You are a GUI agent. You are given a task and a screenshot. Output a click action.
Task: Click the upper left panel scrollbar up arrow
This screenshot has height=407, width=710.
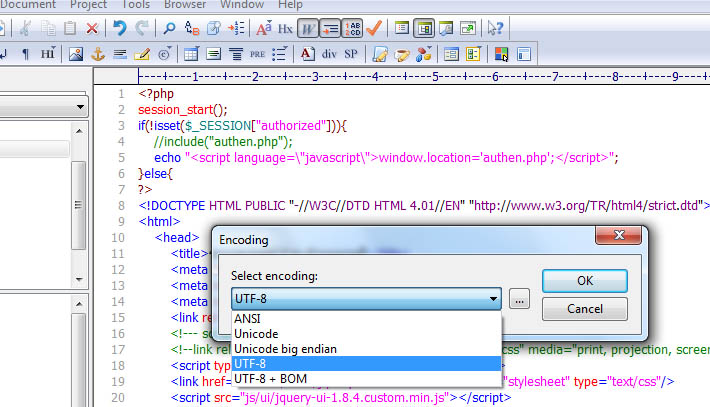tap(79, 131)
